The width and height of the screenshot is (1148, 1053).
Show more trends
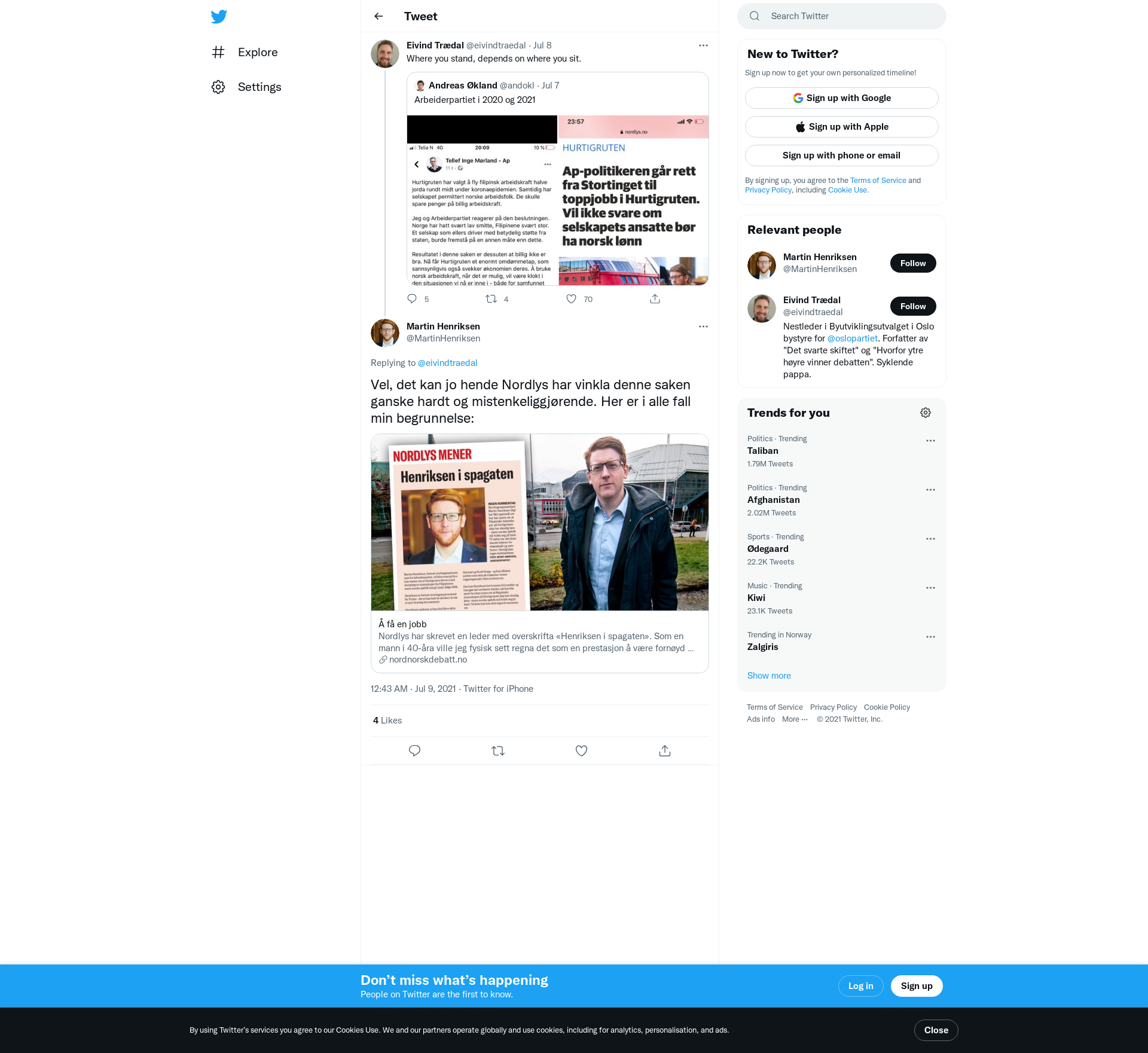click(769, 676)
